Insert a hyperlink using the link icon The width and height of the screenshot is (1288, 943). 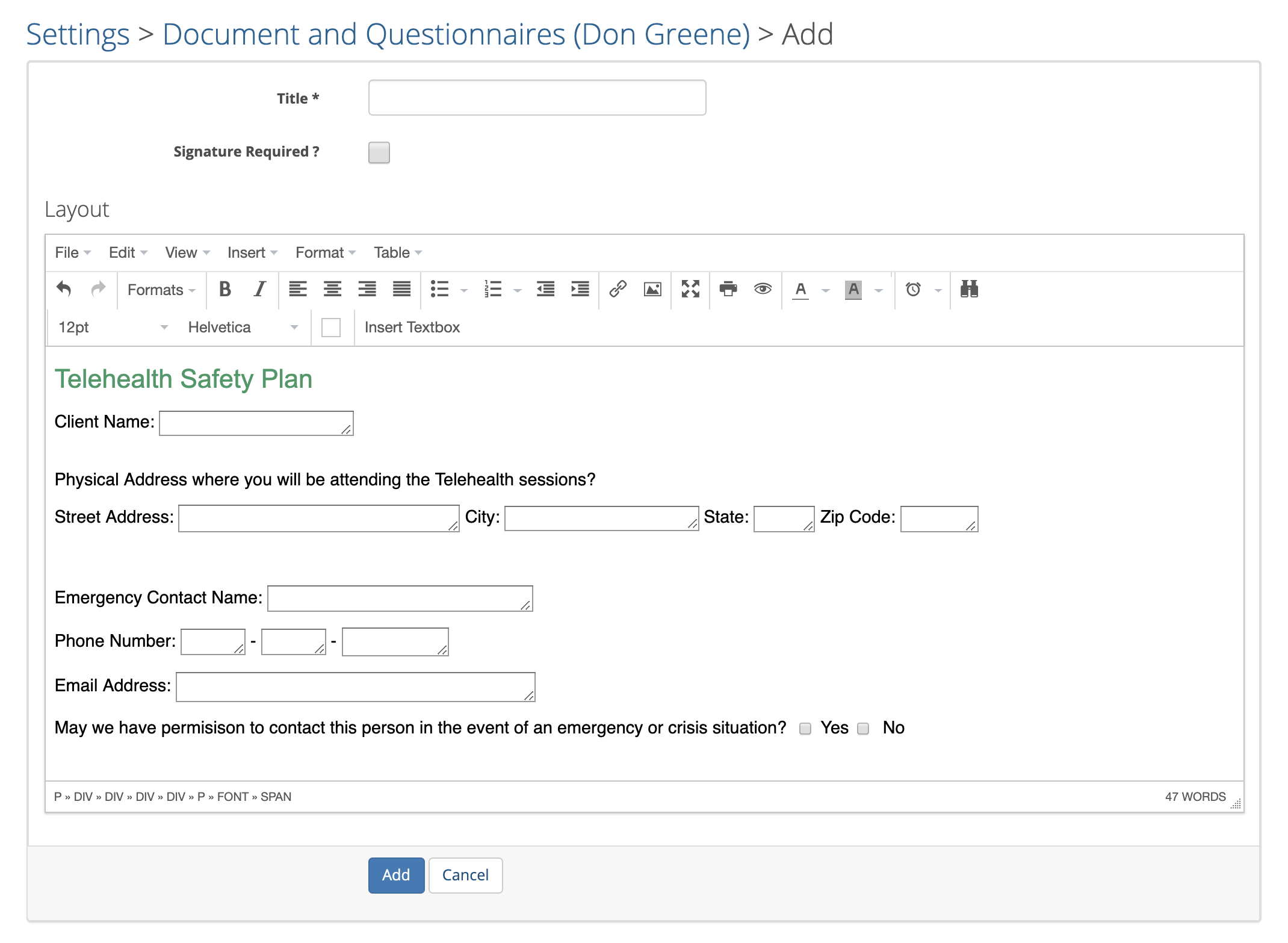coord(618,290)
